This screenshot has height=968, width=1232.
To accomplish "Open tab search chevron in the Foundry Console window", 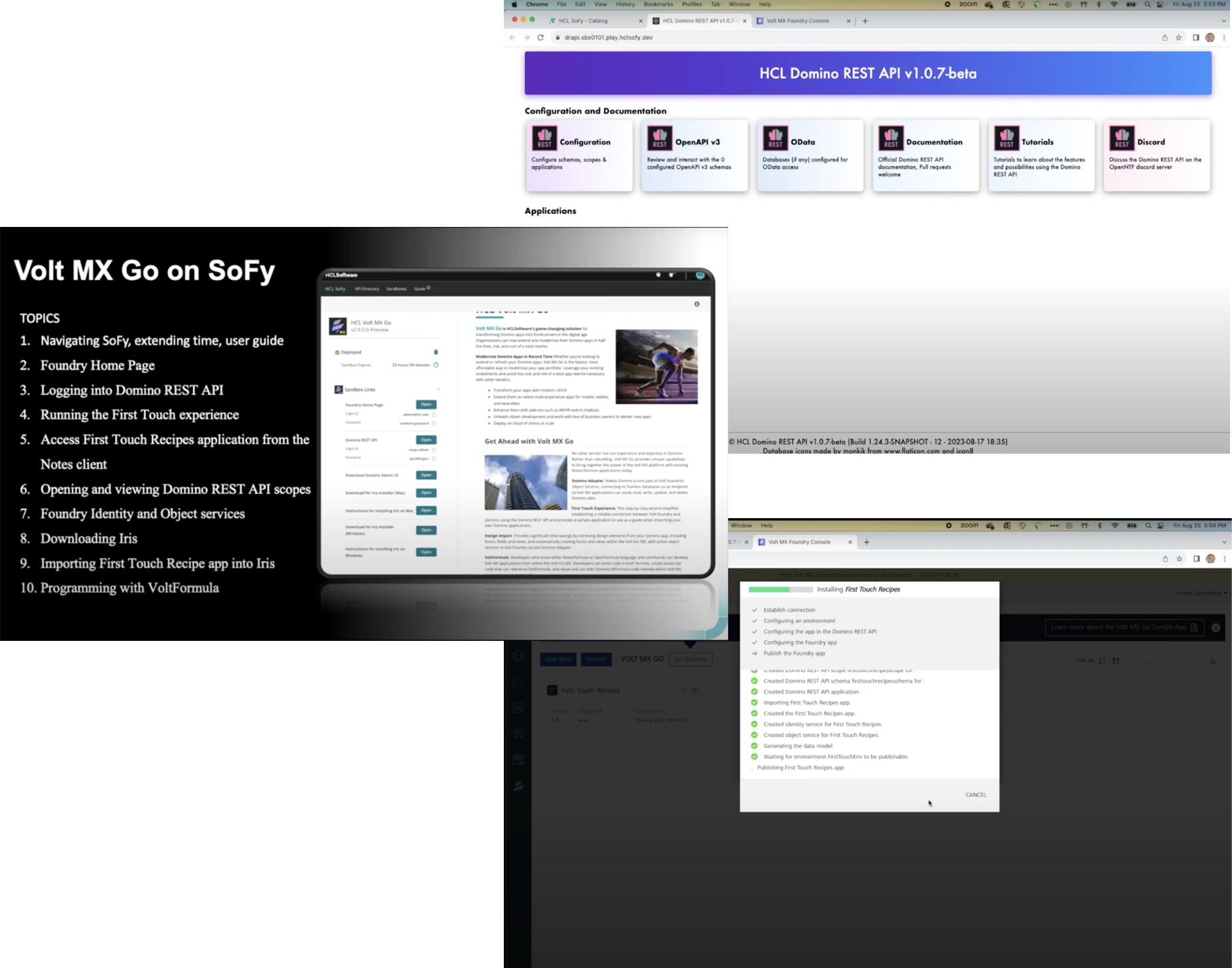I will [1225, 543].
